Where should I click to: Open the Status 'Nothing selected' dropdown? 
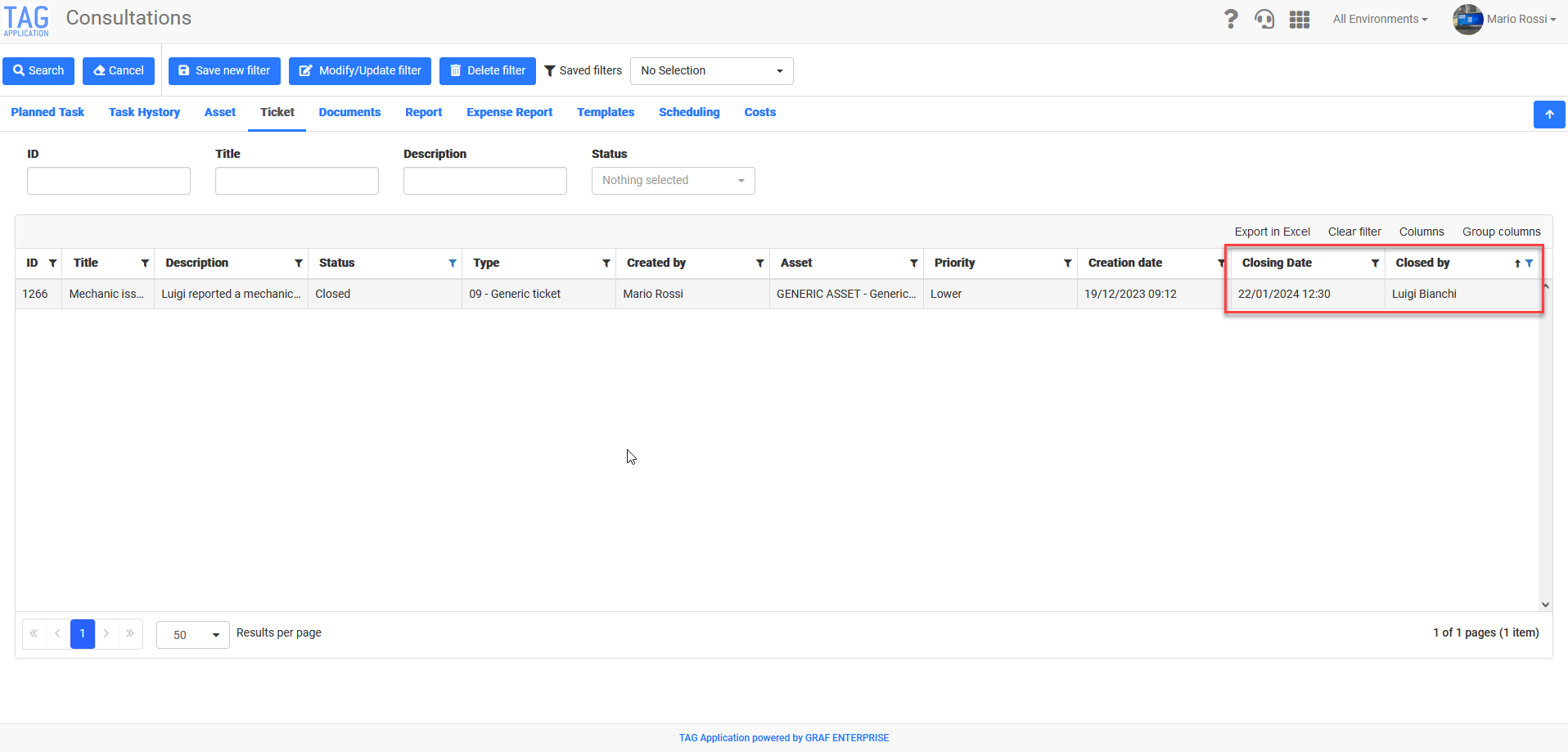(x=673, y=181)
